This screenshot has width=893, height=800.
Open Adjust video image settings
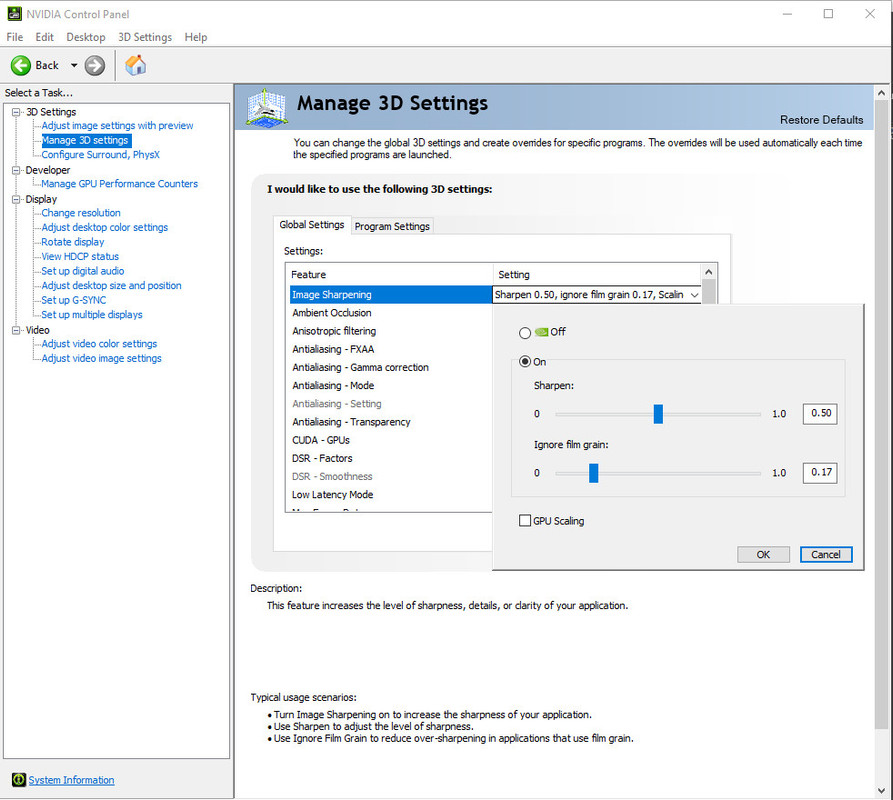(101, 358)
